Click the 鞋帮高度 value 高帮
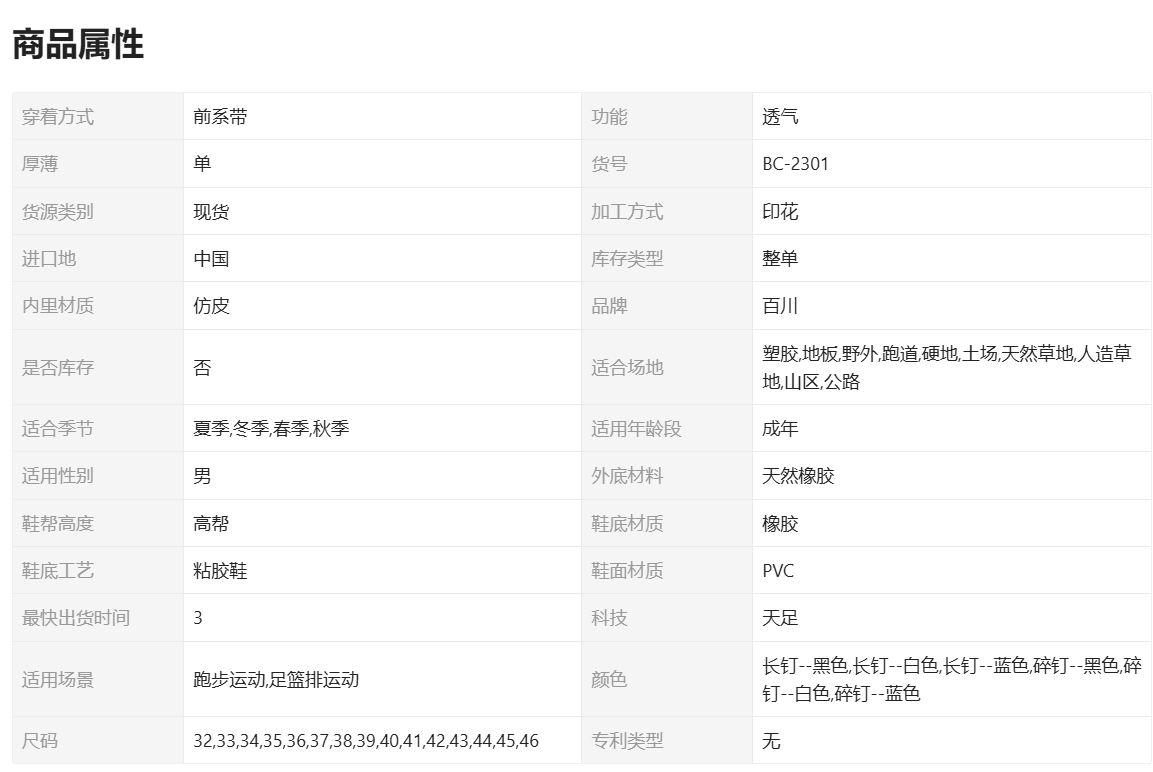The image size is (1153, 772). pos(211,524)
